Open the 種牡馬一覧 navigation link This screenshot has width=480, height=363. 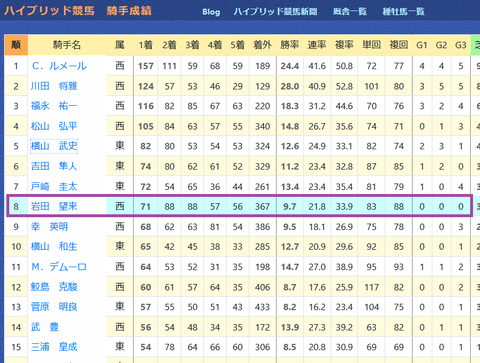[403, 12]
